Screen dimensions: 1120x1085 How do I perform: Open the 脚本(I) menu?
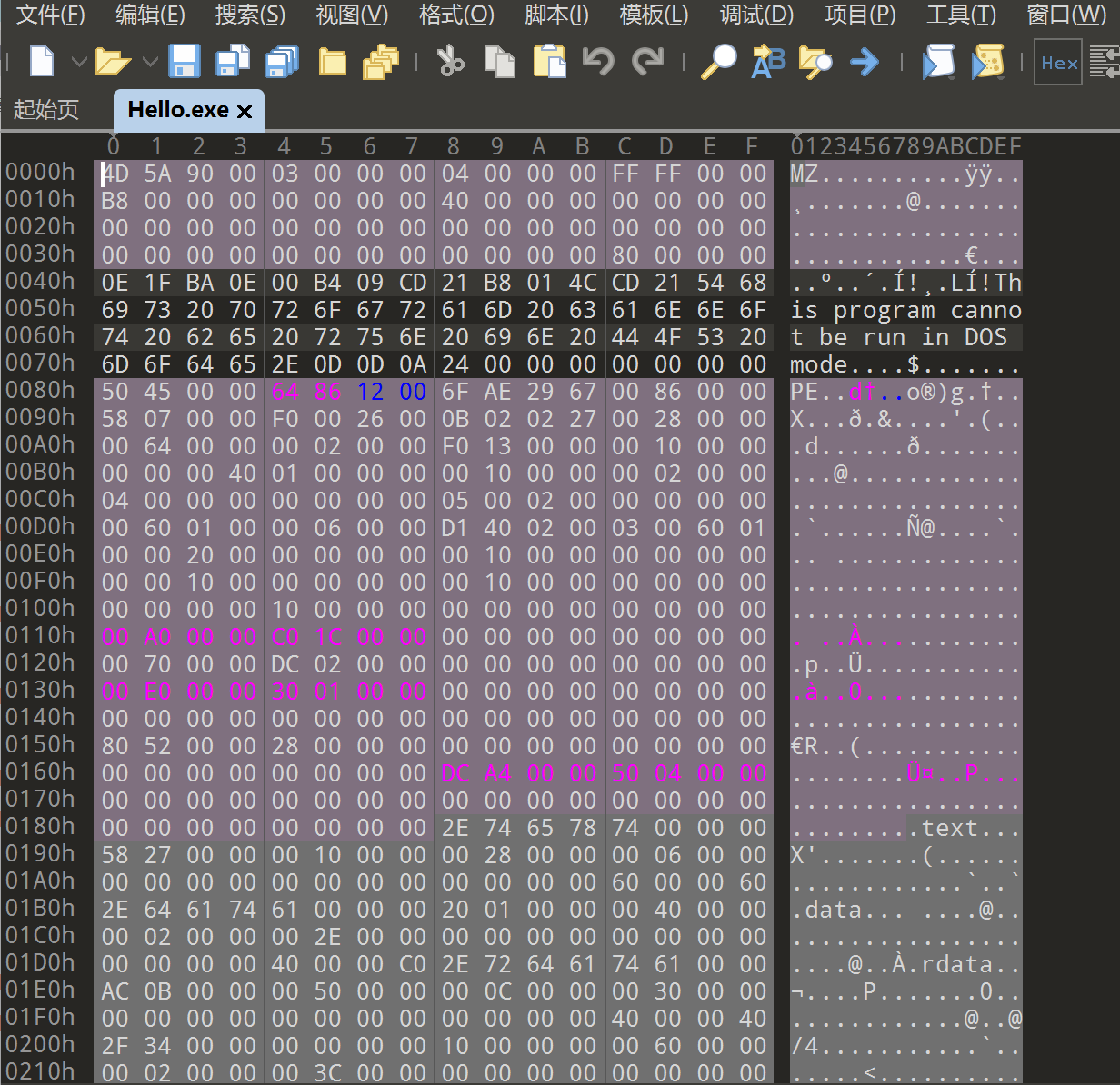click(556, 15)
